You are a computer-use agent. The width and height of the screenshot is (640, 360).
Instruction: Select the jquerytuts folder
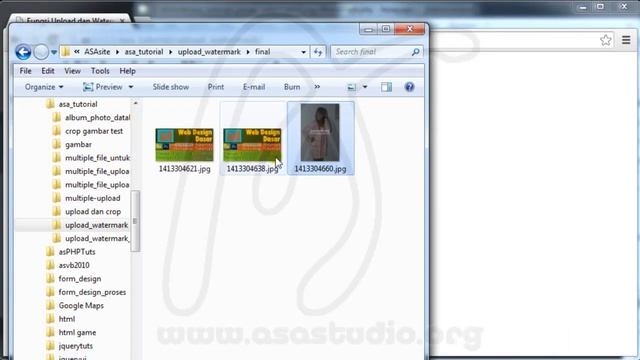[76, 346]
